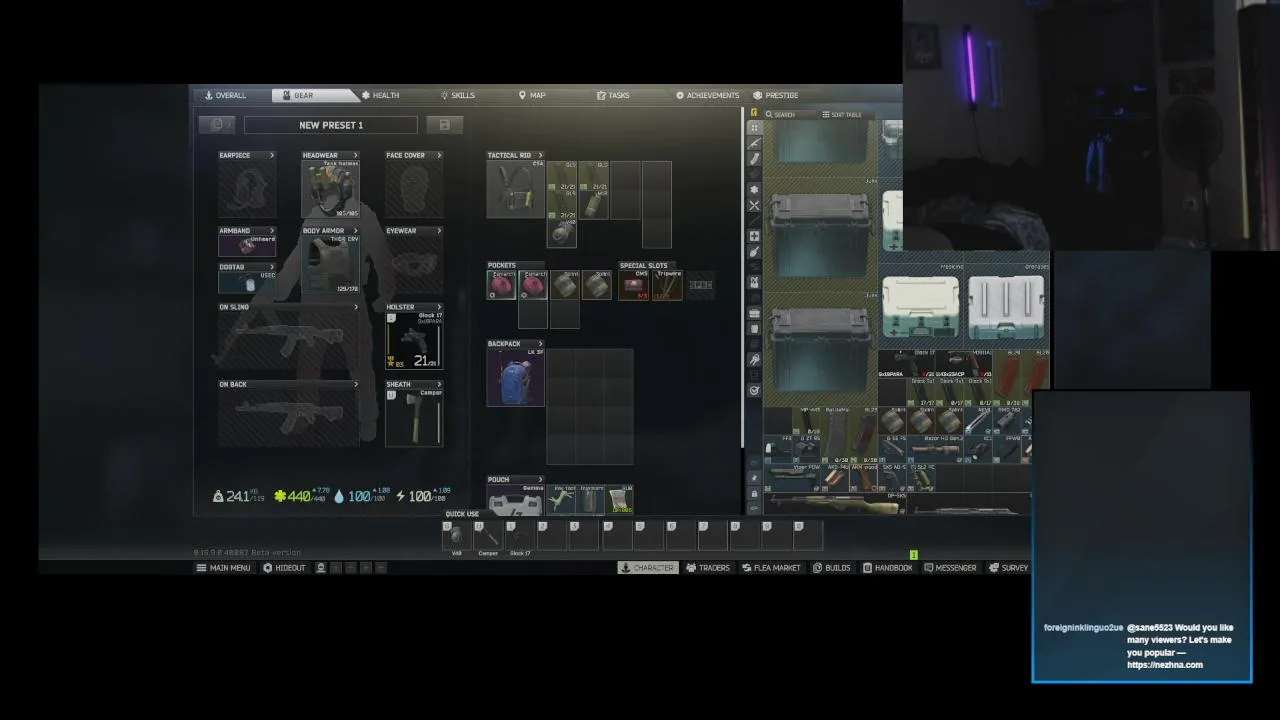Filter stash by body armor (vest icon)
This screenshot has width=1280, height=720.
pyautogui.click(x=754, y=282)
